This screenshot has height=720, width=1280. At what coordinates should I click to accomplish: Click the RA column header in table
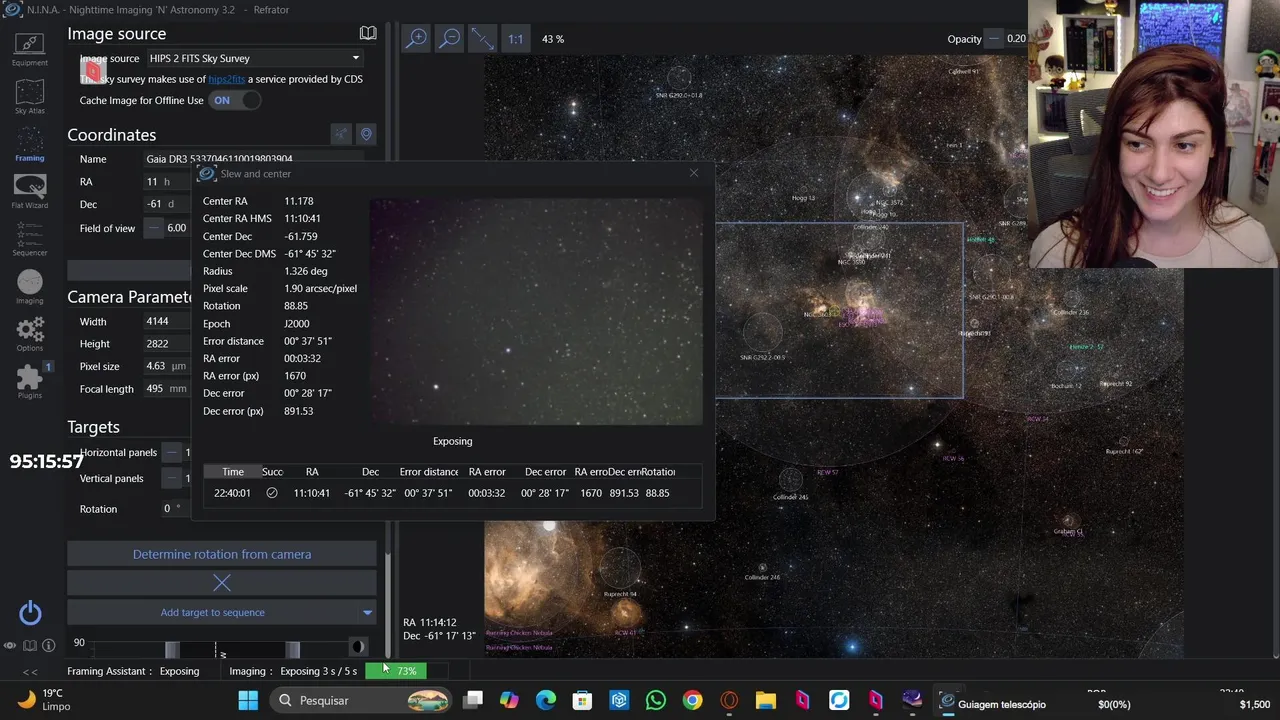click(x=312, y=472)
